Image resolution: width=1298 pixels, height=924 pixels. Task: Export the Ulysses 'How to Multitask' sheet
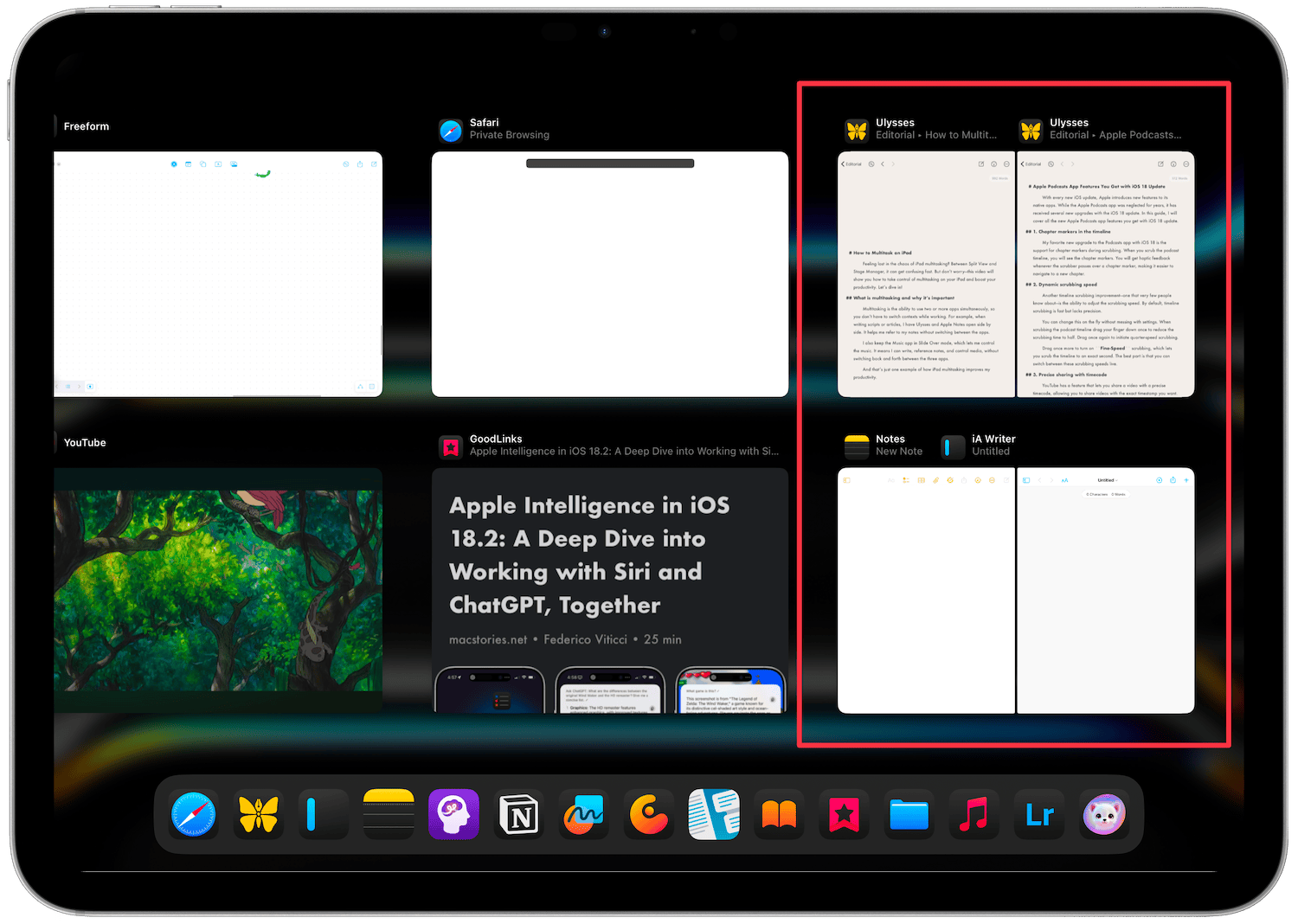pyautogui.click(x=980, y=164)
